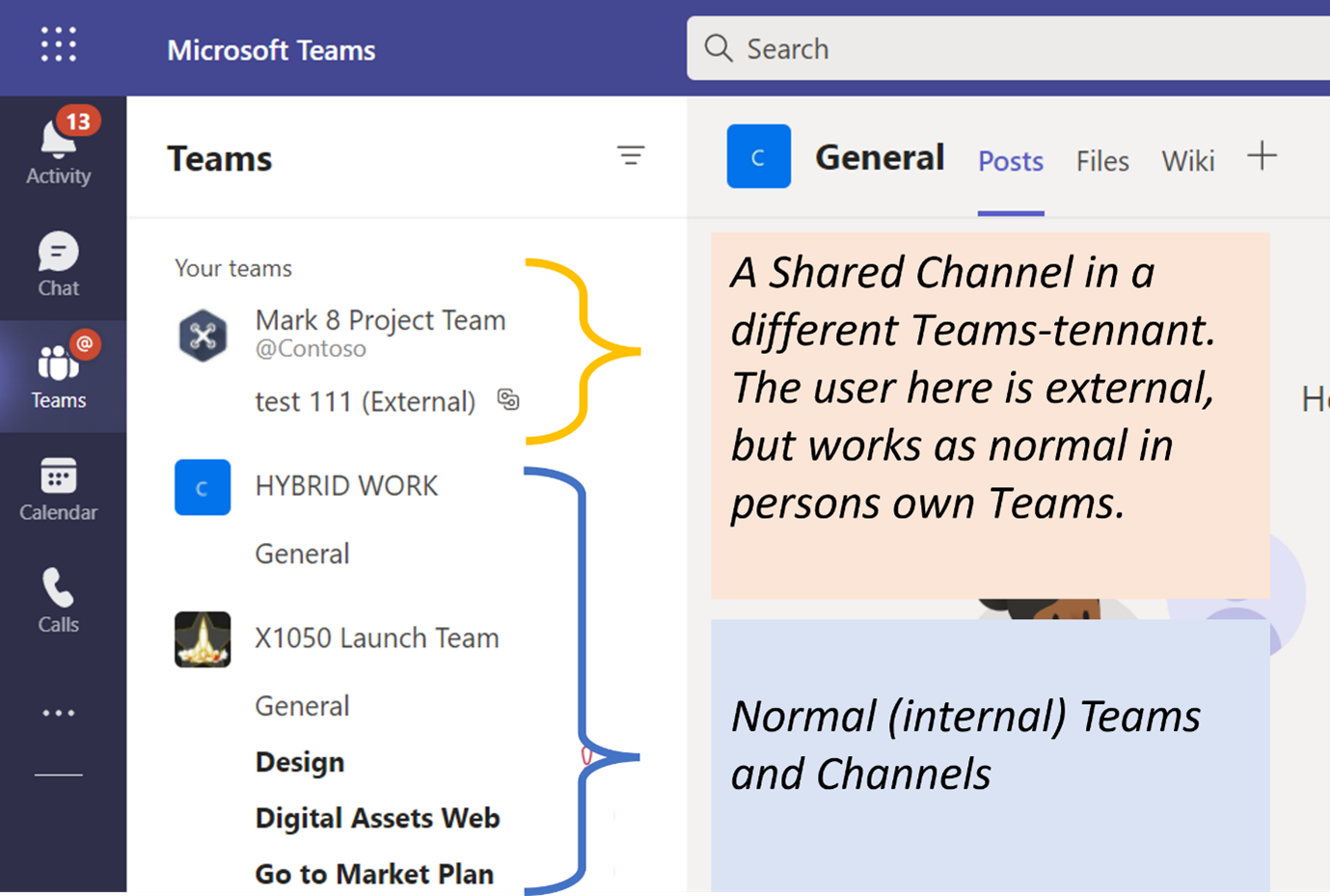The image size is (1330, 896).
Task: Click the shared channel icon next to test 111
Action: [x=508, y=399]
